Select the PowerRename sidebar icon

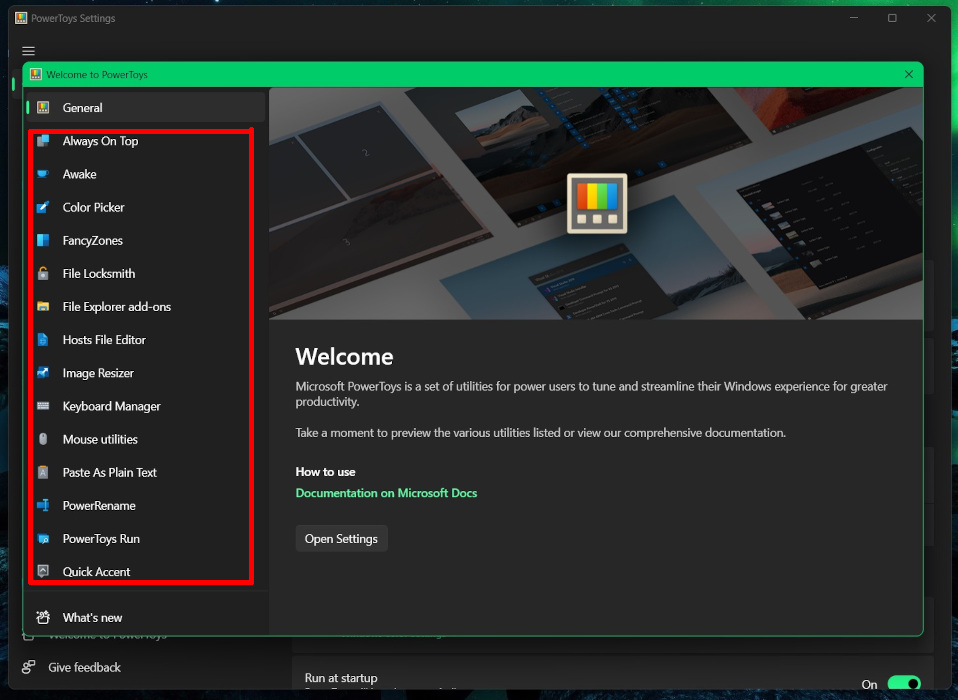(x=44, y=505)
